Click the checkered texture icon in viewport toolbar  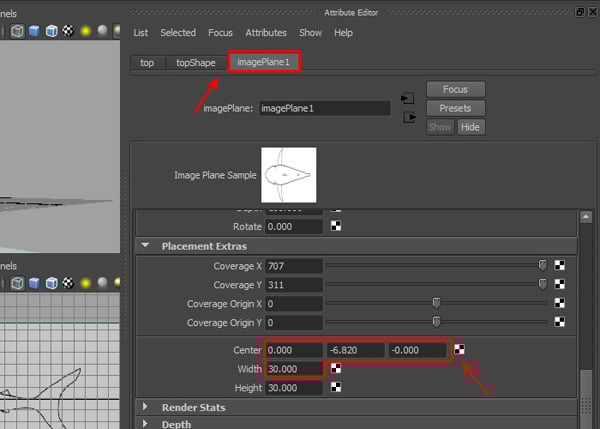pos(67,31)
